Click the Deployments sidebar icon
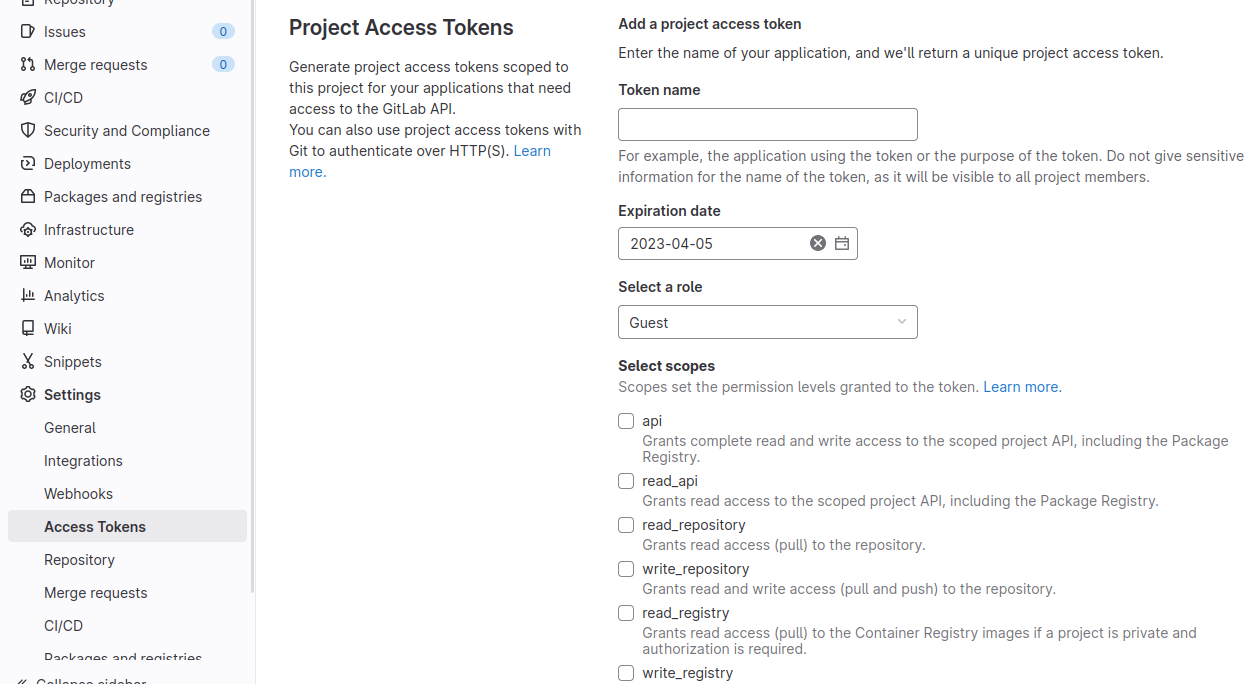The image size is (1260, 684). (28, 164)
